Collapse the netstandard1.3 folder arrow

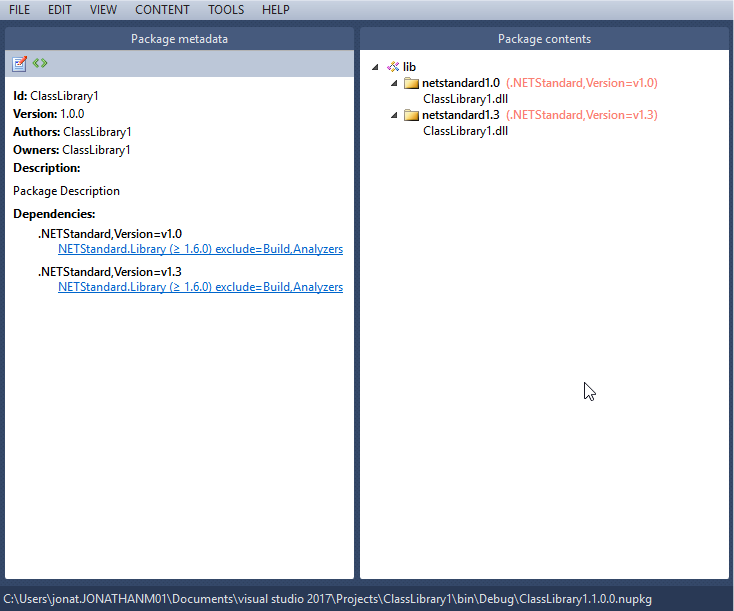point(394,115)
